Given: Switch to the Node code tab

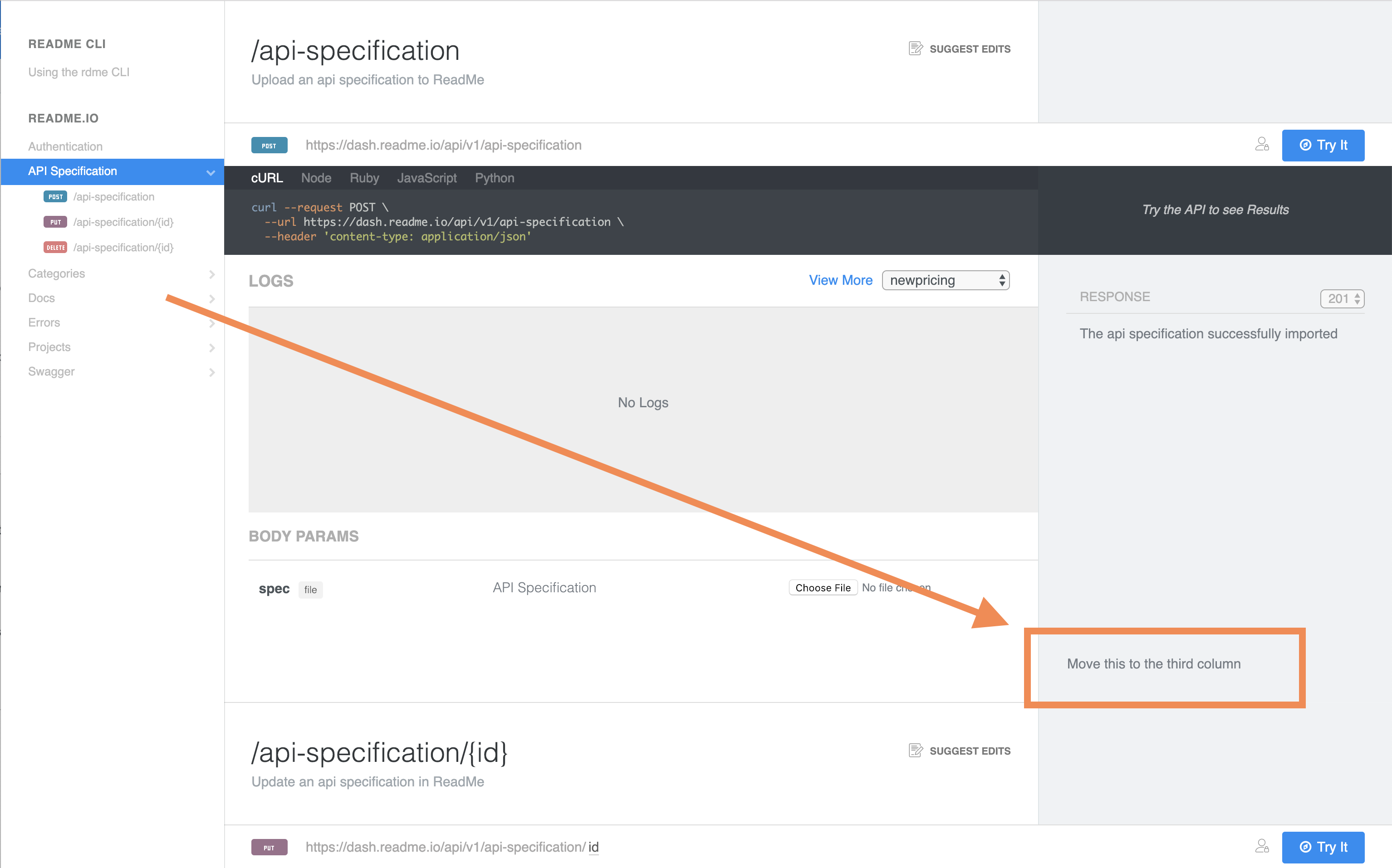Looking at the screenshot, I should 316,178.
